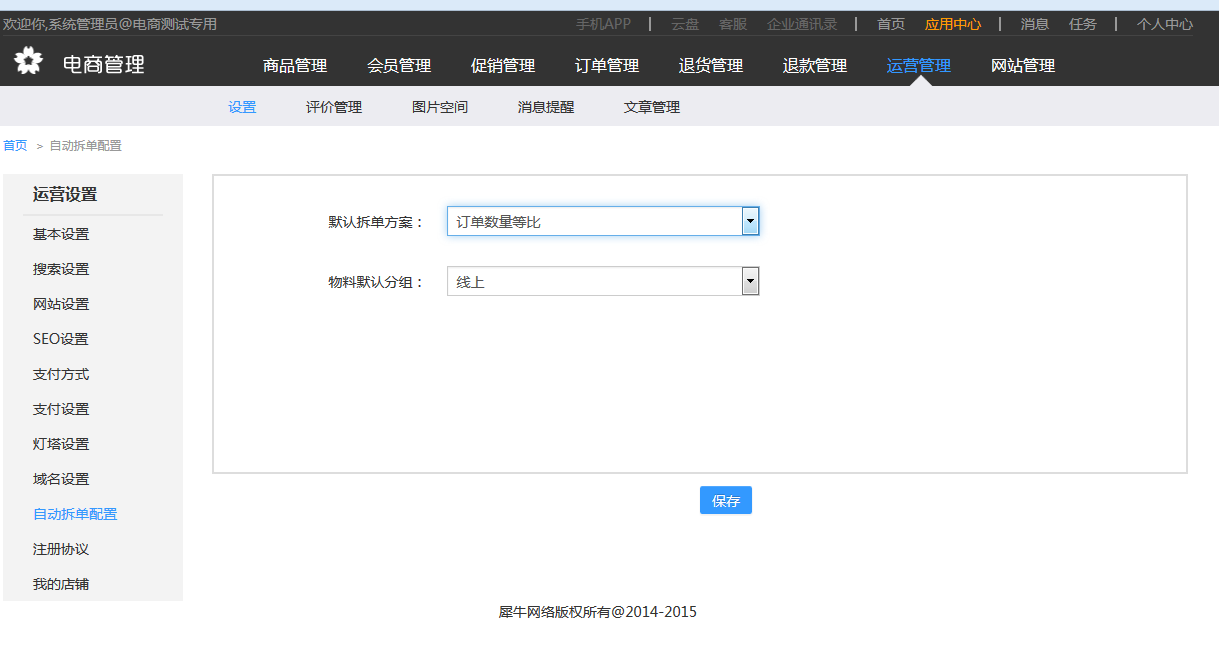The image size is (1219, 666).
Task: Click the 默认拆单方案 label
Action: pos(377,222)
